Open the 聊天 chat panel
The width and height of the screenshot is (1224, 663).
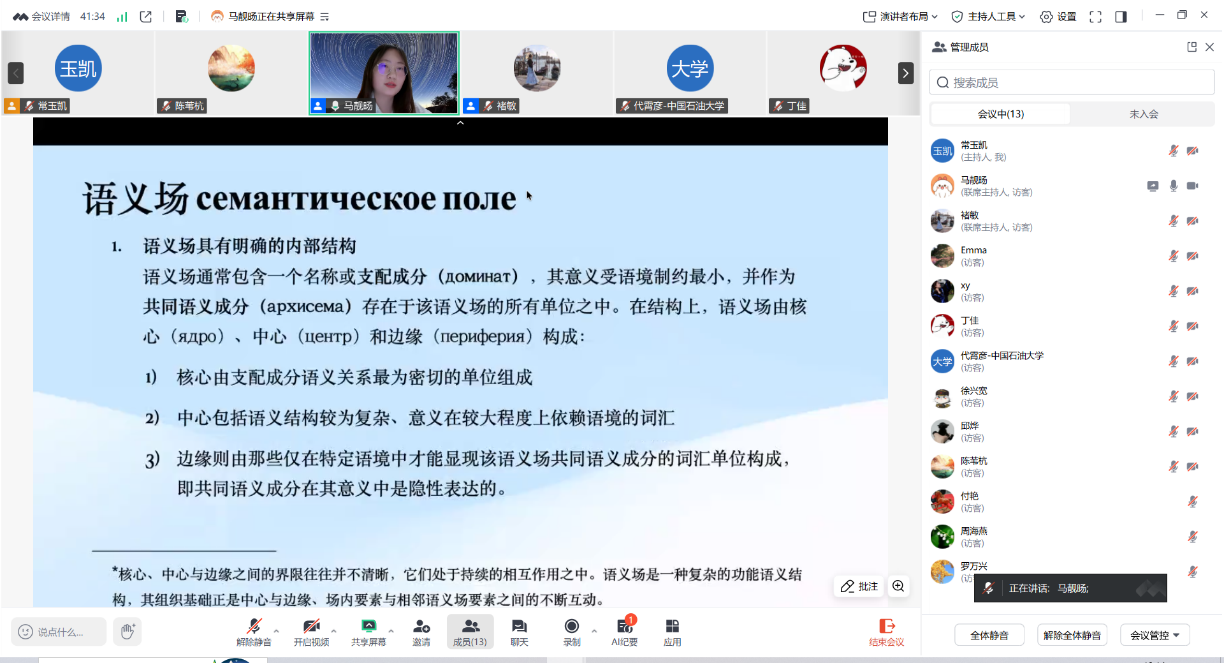coord(519,627)
